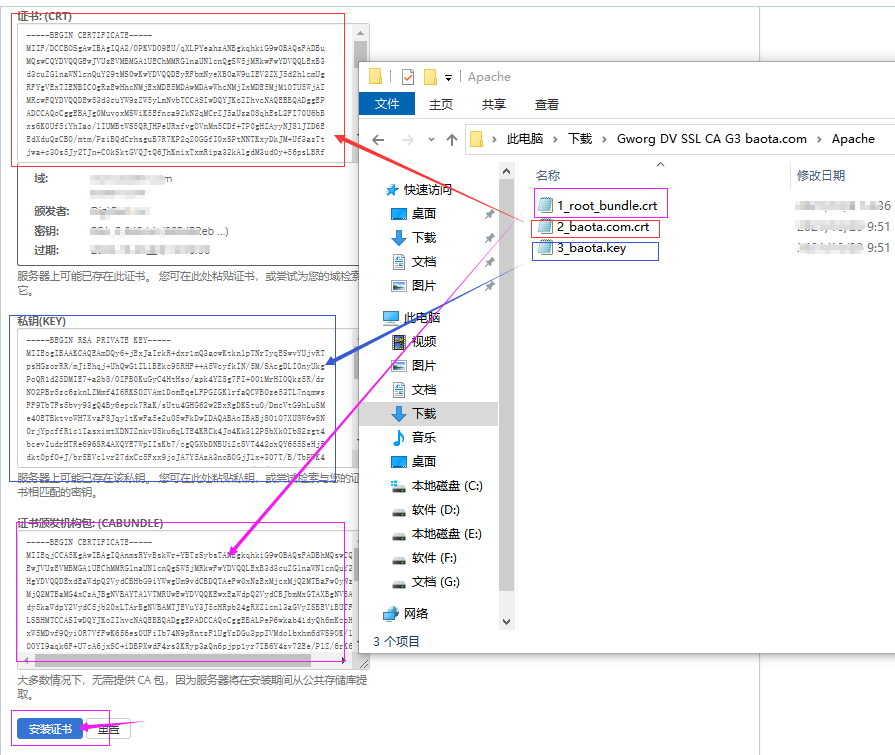Unpin 文档 via its pin icon
The height and width of the screenshot is (755, 895).
pos(489,261)
